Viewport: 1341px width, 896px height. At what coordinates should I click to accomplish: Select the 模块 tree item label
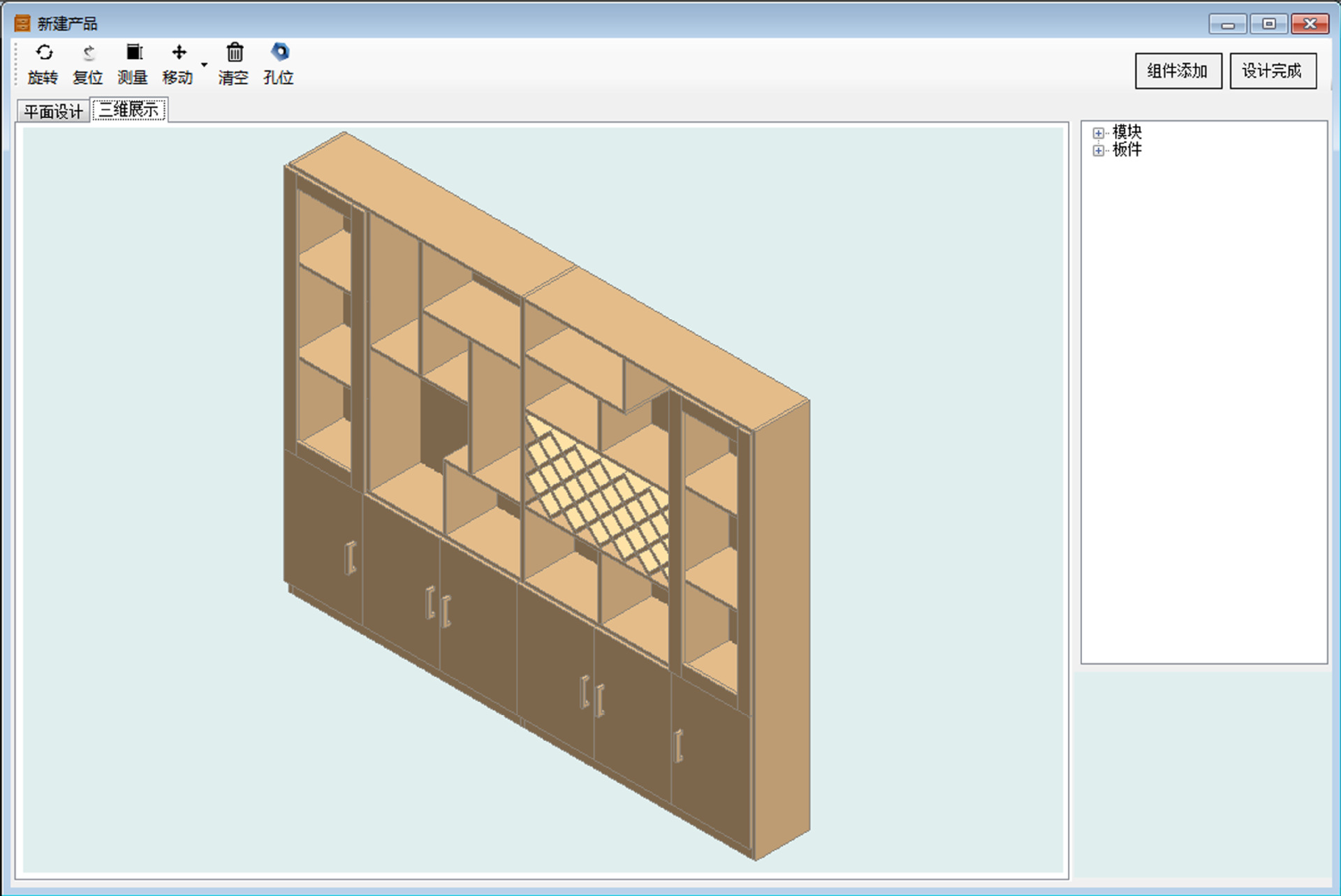(1127, 132)
